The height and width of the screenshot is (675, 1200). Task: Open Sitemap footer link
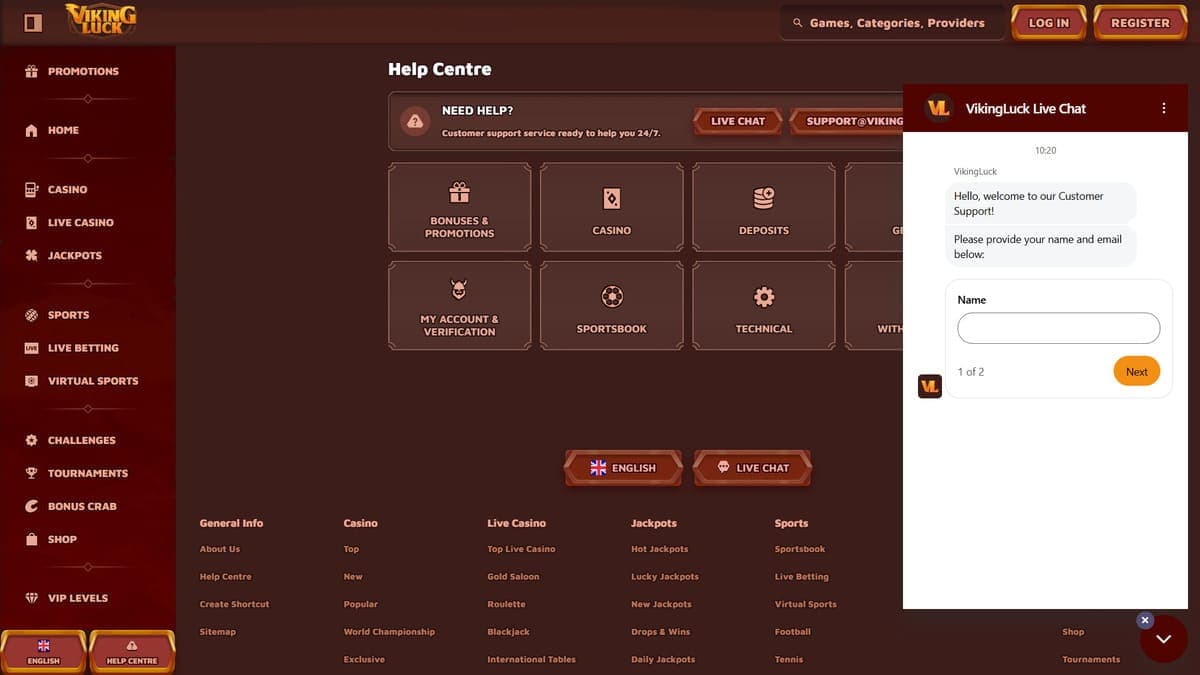[x=218, y=632]
